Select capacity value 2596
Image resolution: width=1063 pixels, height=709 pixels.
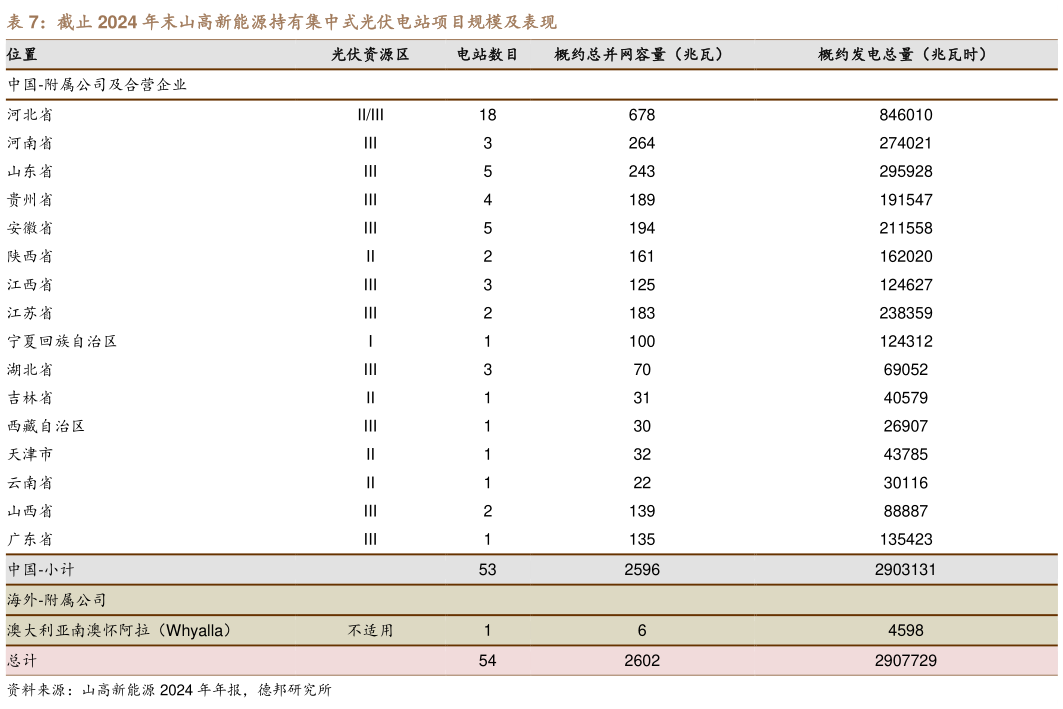641,570
